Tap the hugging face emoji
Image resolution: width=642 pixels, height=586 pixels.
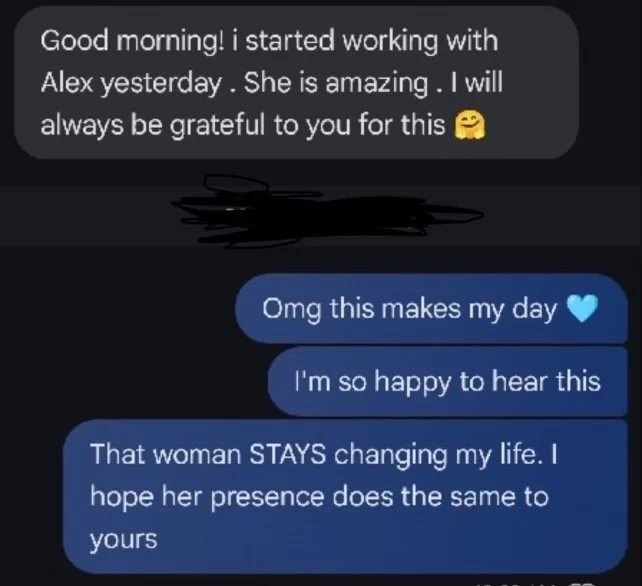click(x=470, y=126)
